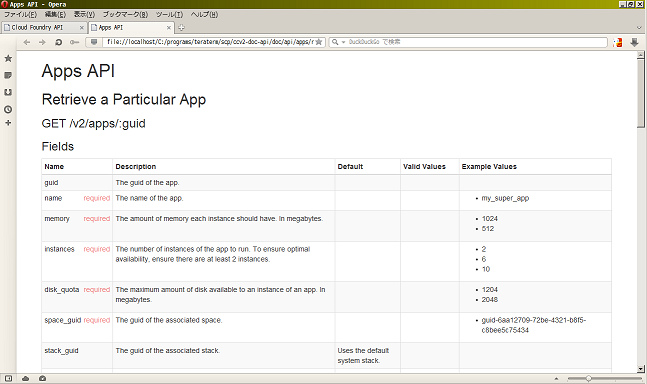Click the 1024 example value
This screenshot has width=647, height=384.
(490, 219)
